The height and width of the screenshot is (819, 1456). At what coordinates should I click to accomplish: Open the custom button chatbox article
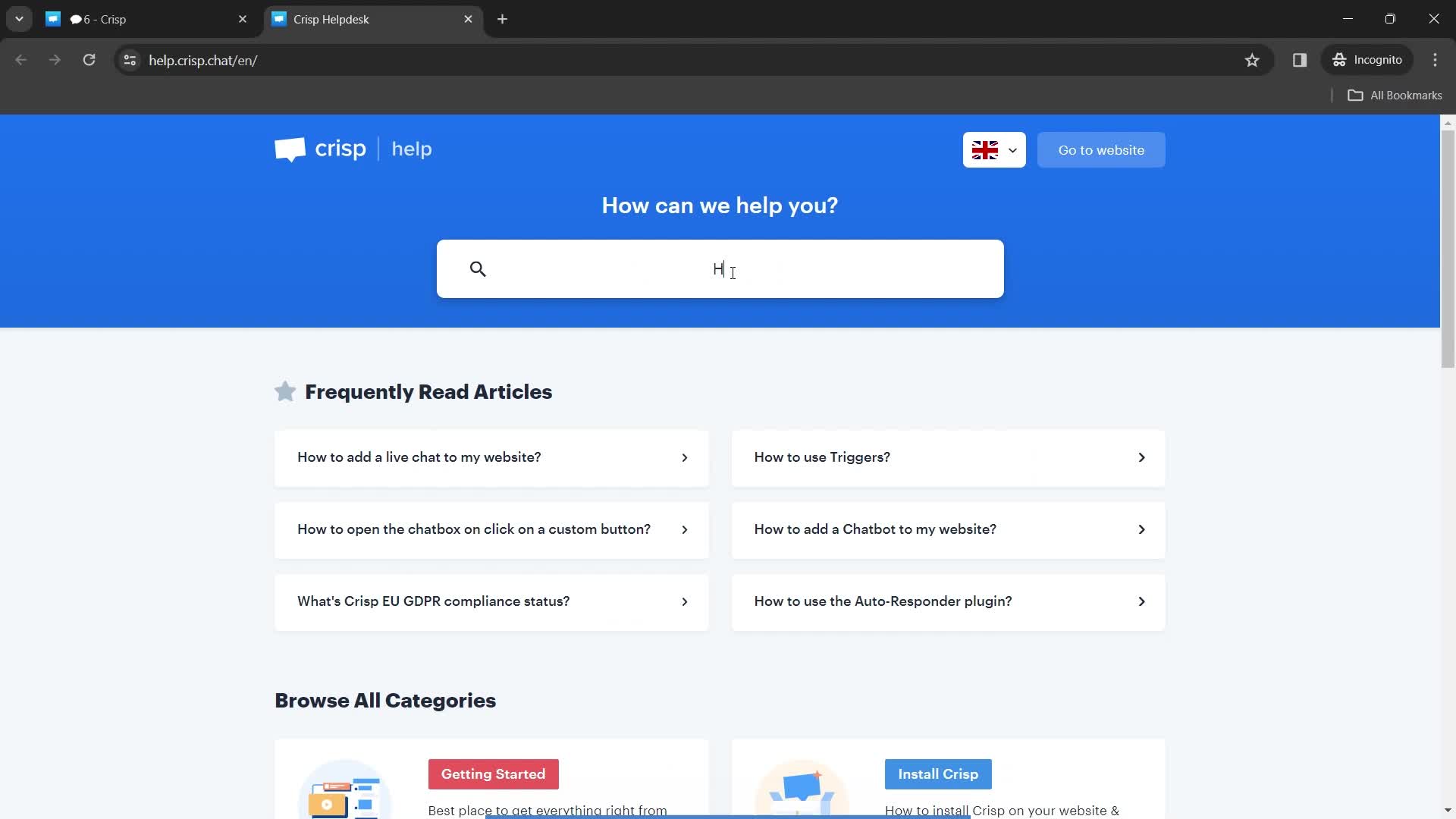coord(491,529)
